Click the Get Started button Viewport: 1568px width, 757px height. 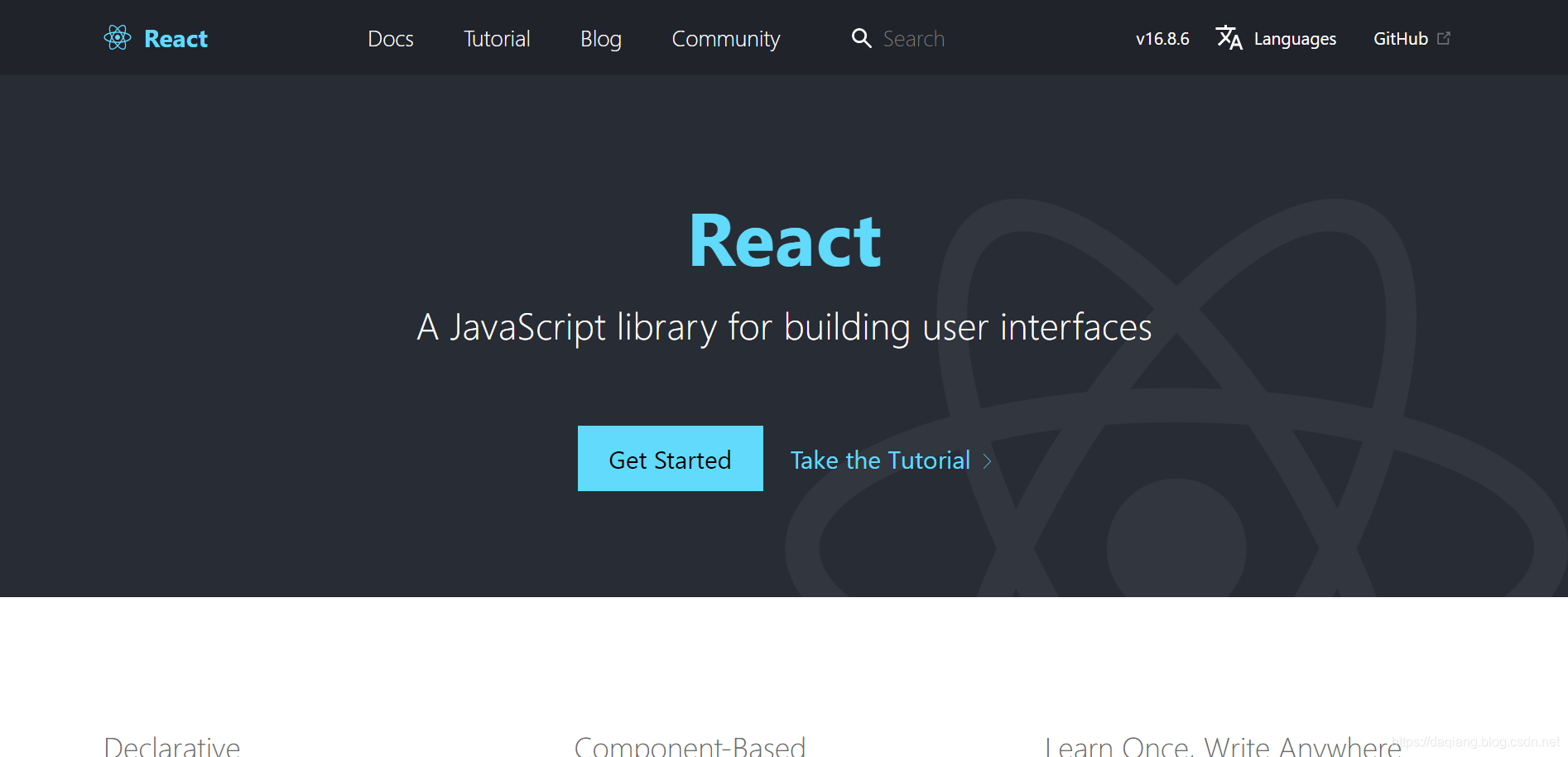click(x=671, y=459)
